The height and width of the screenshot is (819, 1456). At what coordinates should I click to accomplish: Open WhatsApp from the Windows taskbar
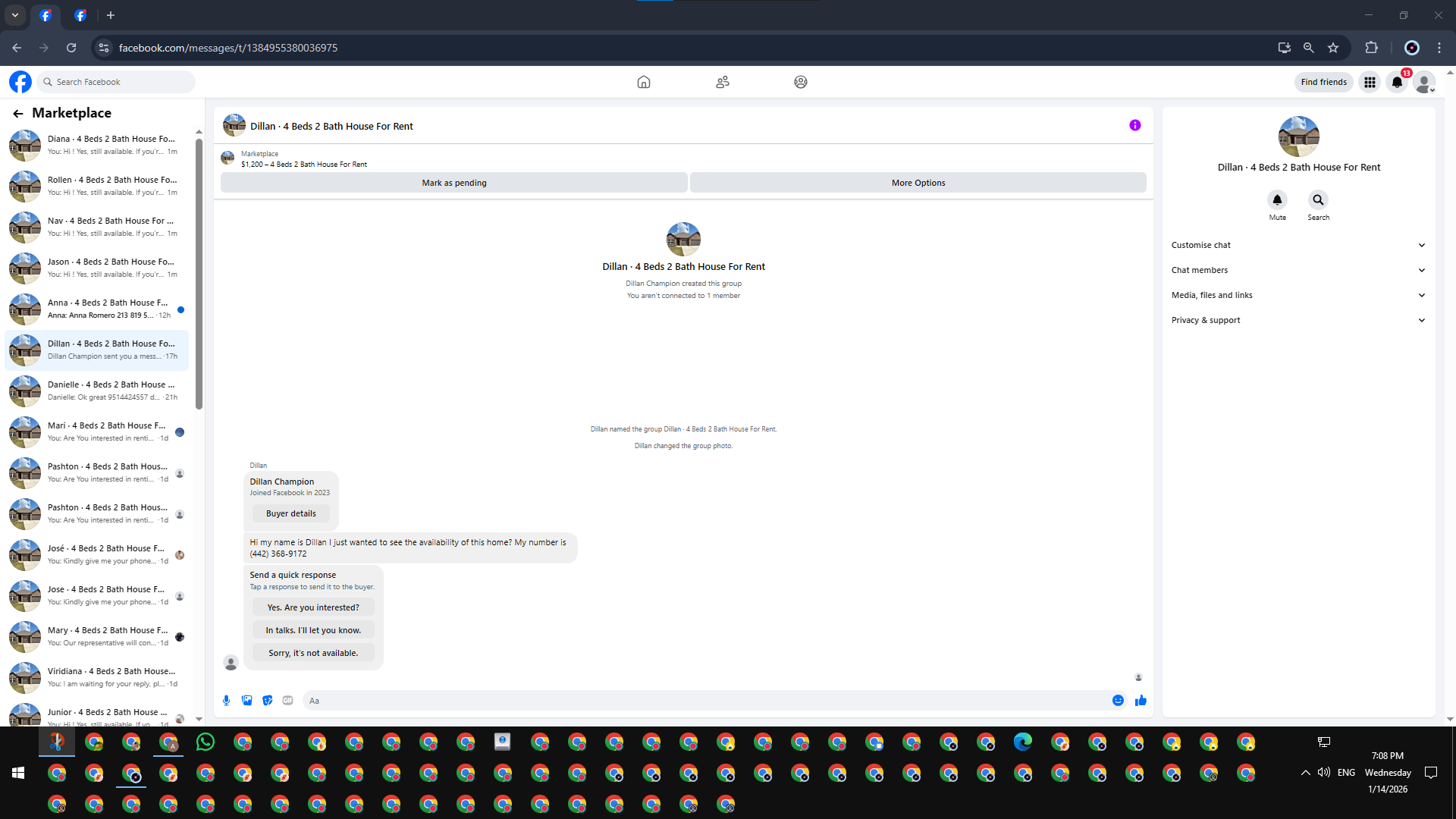tap(206, 742)
